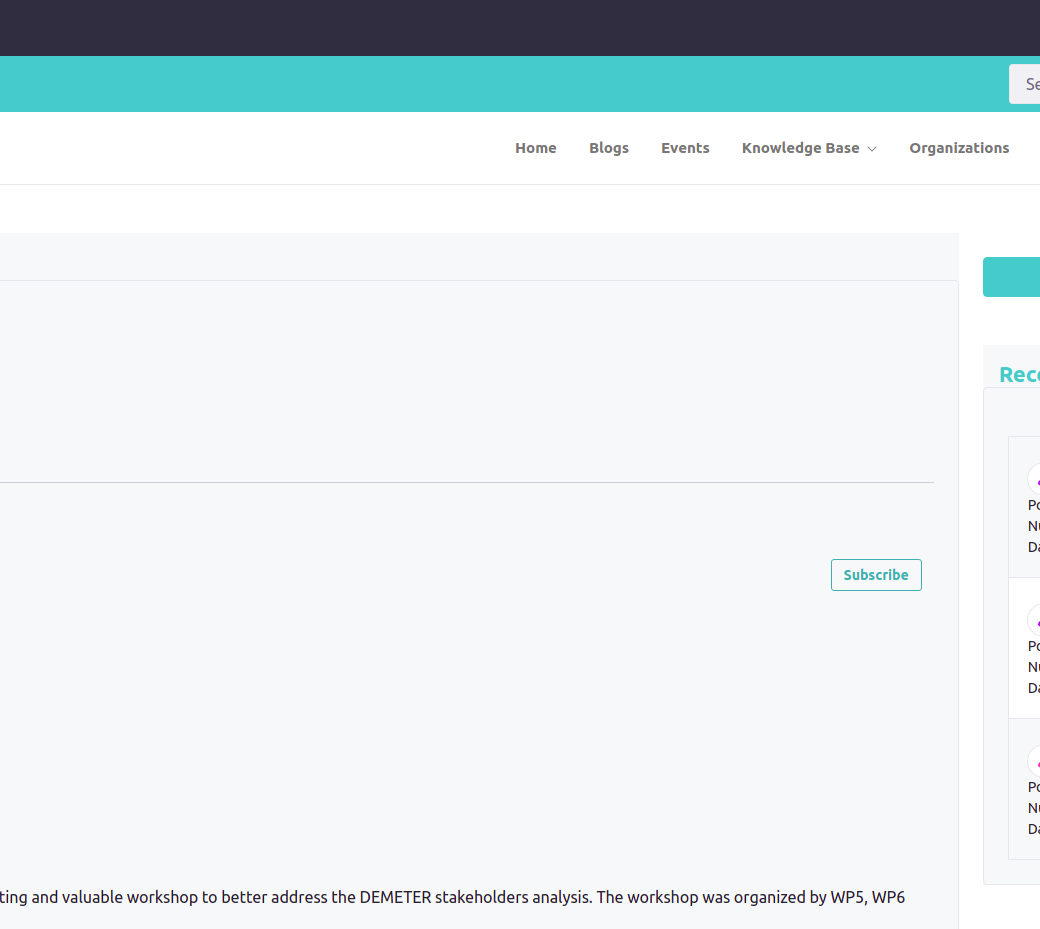
Task: Click empty area of teal header bar
Action: tap(500, 84)
